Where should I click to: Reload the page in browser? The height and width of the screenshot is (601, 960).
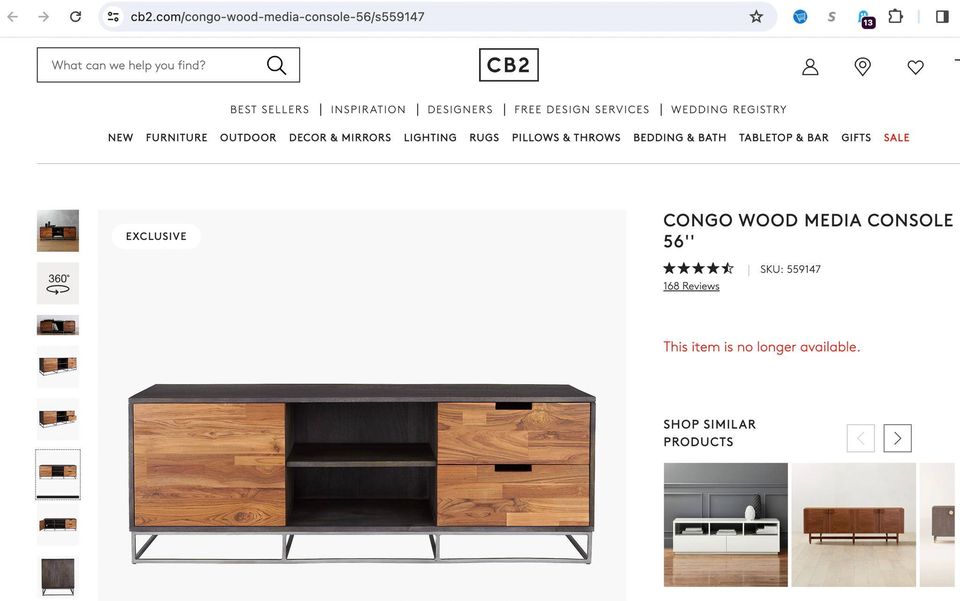click(x=75, y=17)
